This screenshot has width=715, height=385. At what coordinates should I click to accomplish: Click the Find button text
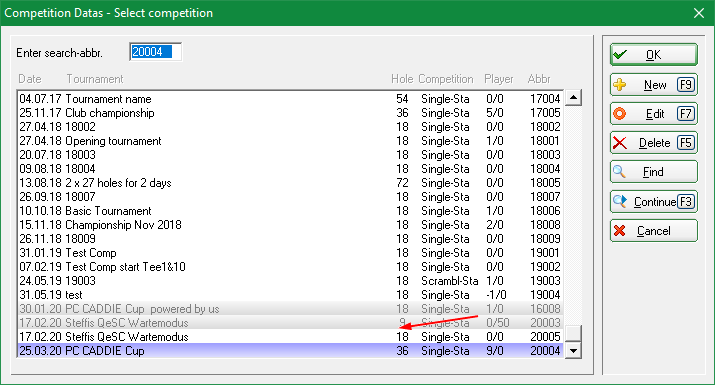[x=653, y=172]
